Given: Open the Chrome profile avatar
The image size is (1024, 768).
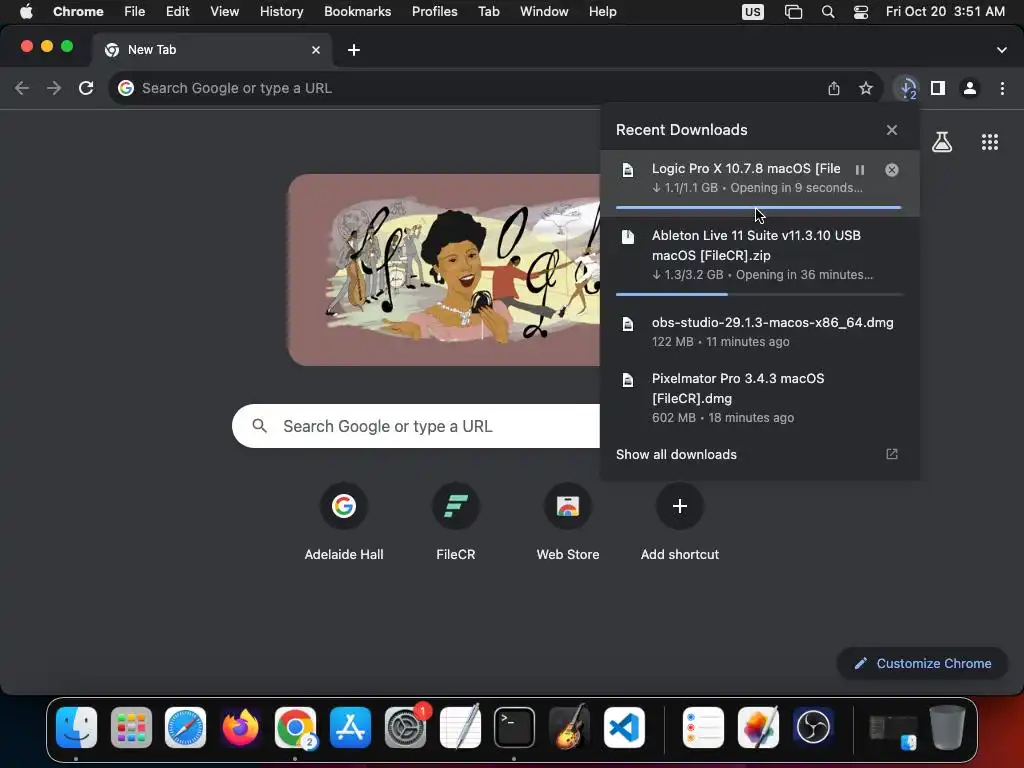Looking at the screenshot, I should 970,88.
